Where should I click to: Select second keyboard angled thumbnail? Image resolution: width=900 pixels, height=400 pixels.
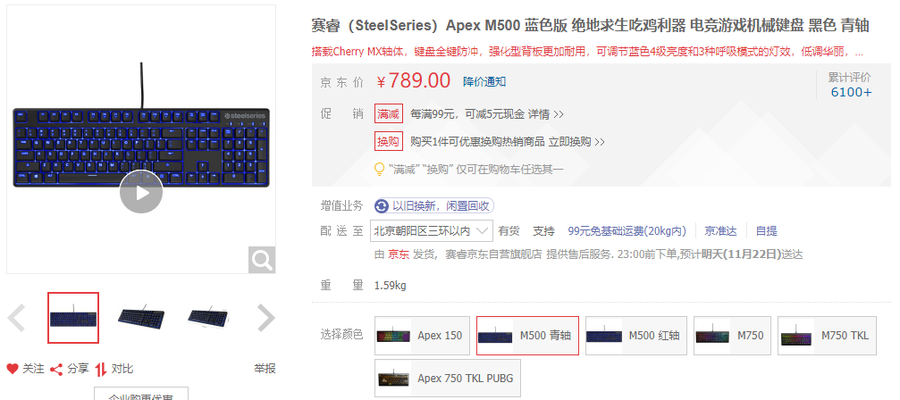coord(141,317)
